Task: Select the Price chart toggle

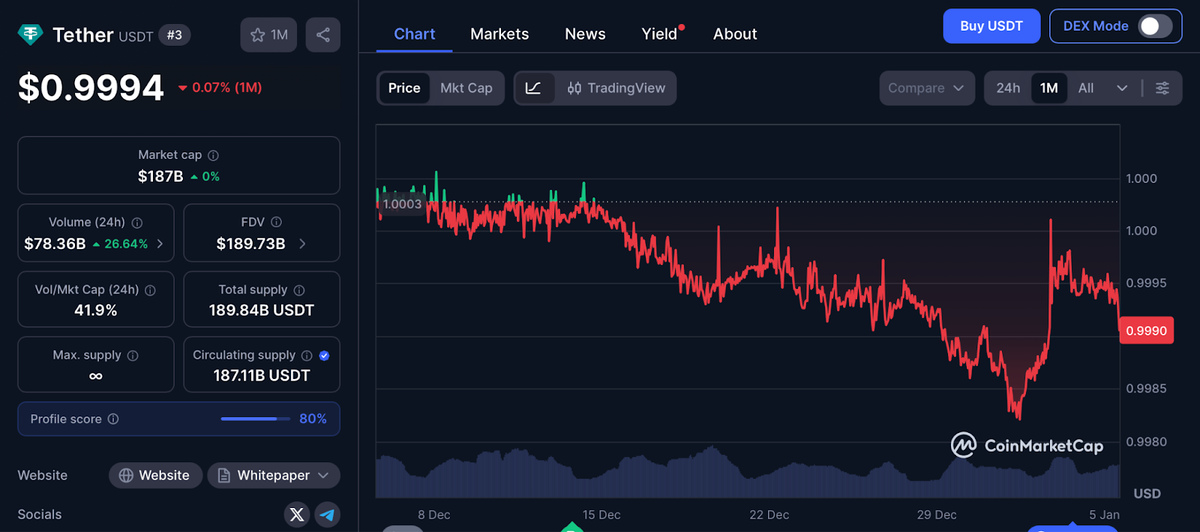Action: click(x=404, y=88)
